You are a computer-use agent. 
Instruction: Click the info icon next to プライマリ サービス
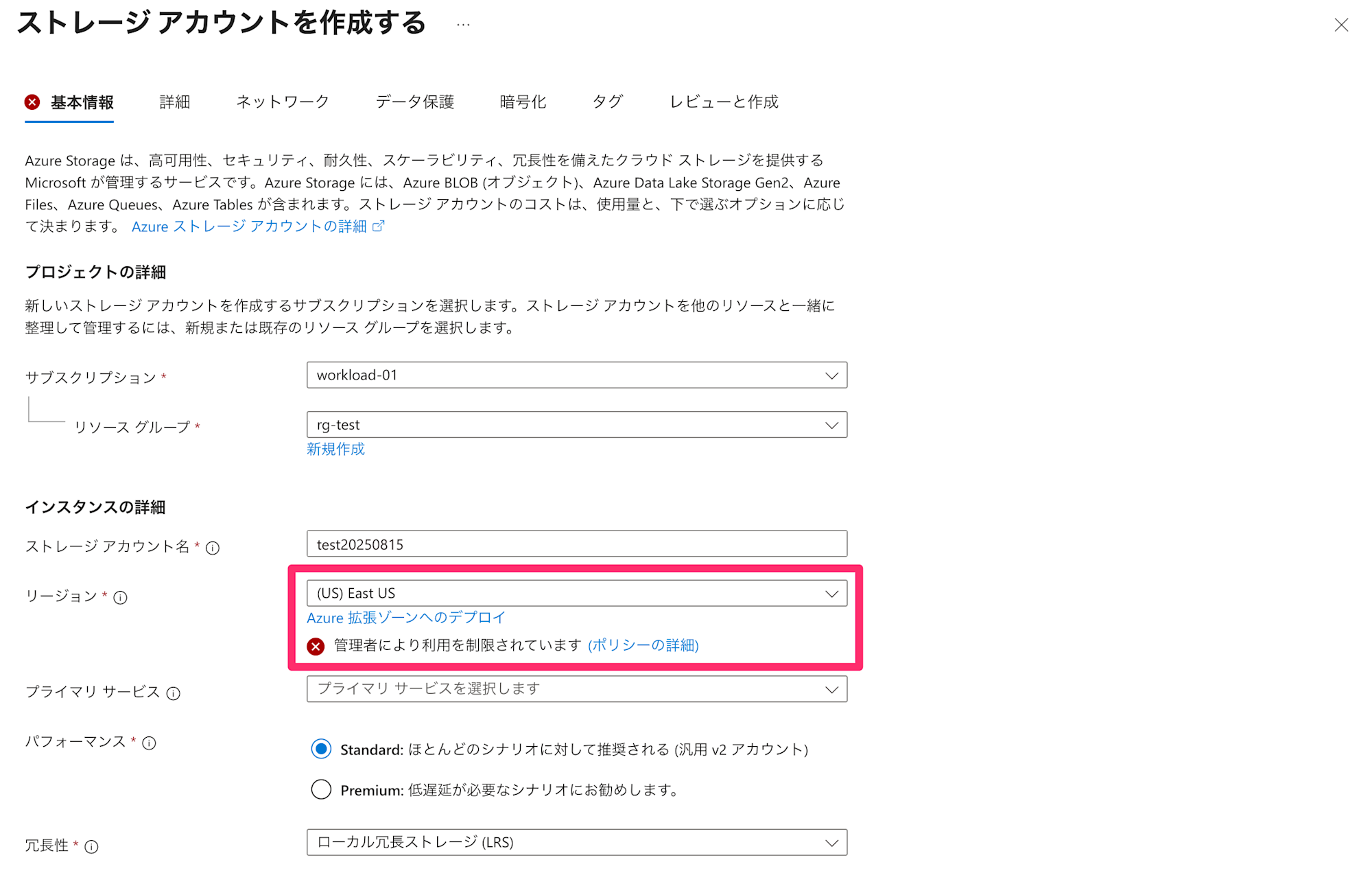(174, 693)
